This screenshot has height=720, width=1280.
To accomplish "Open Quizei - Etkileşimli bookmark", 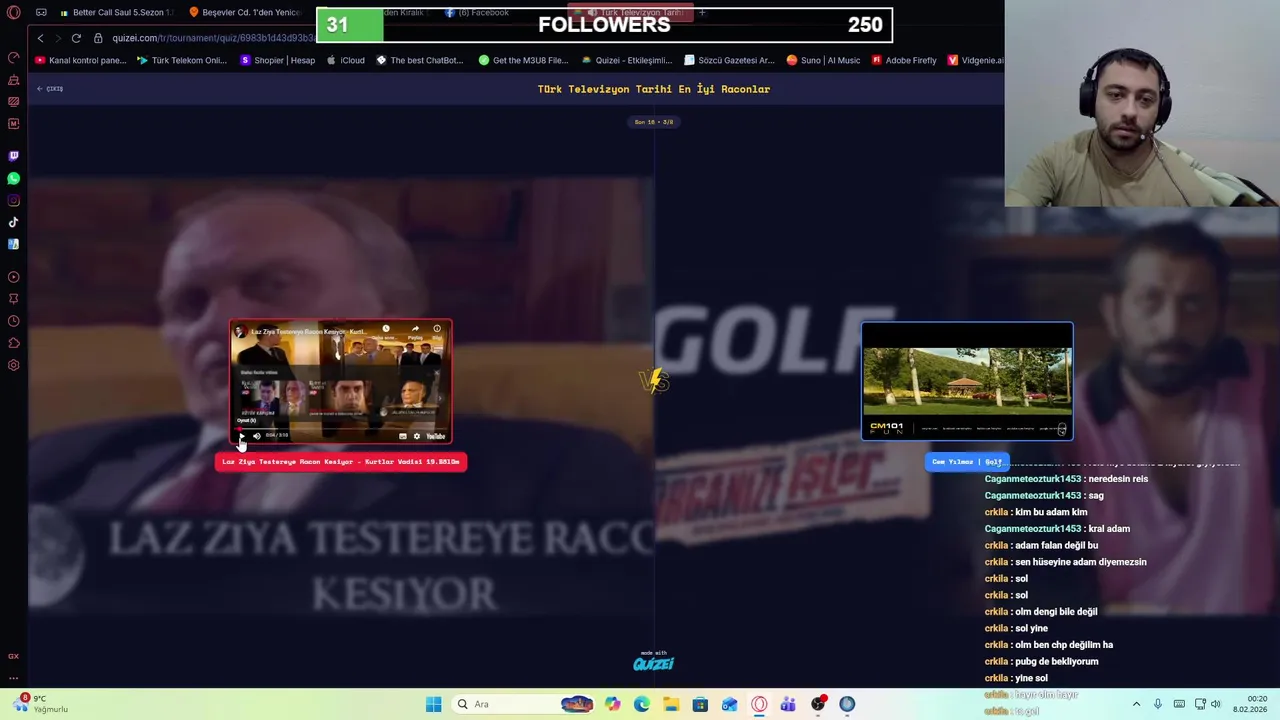I will [627, 60].
